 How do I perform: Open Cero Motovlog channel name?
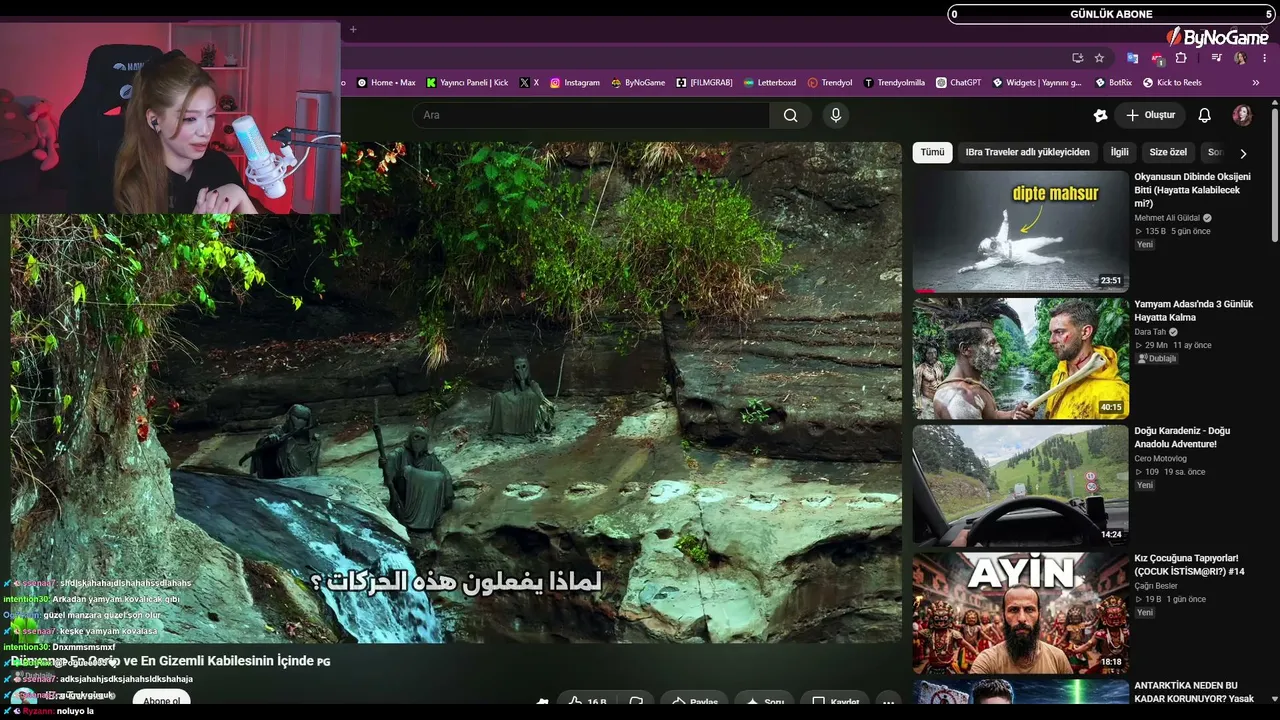click(1162, 459)
